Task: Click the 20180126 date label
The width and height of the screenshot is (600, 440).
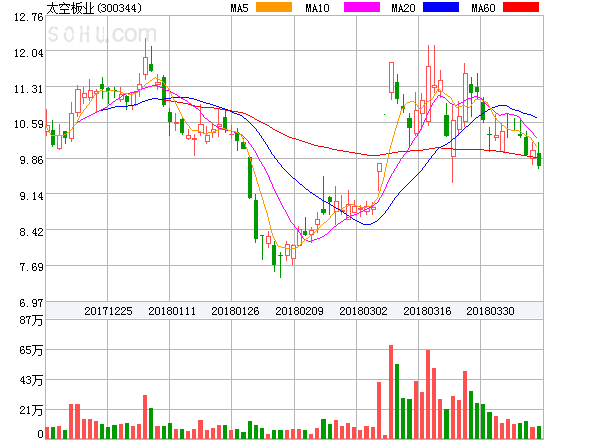Action: (x=235, y=311)
